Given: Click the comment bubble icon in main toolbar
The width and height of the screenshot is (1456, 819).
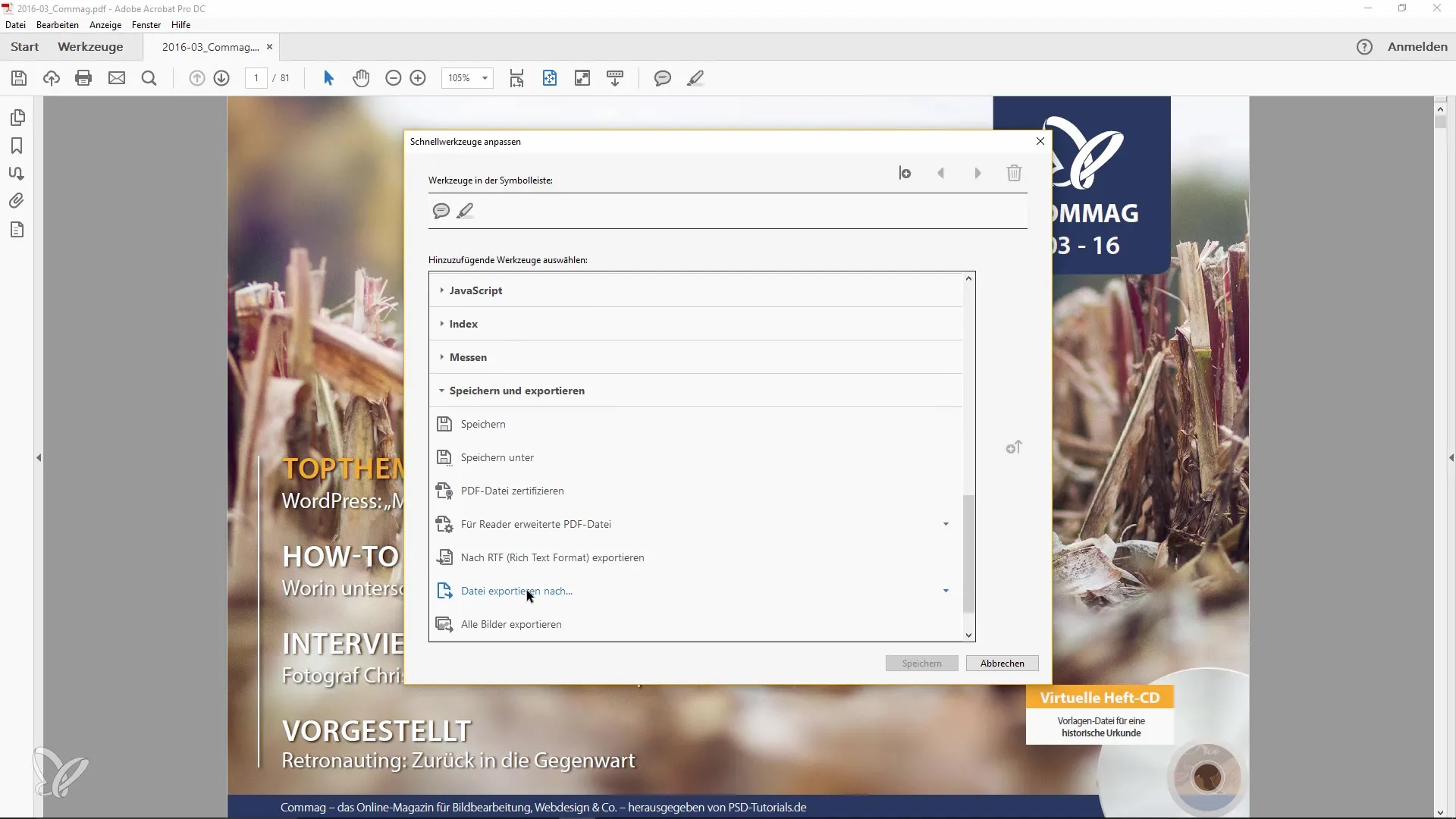Looking at the screenshot, I should [x=663, y=78].
